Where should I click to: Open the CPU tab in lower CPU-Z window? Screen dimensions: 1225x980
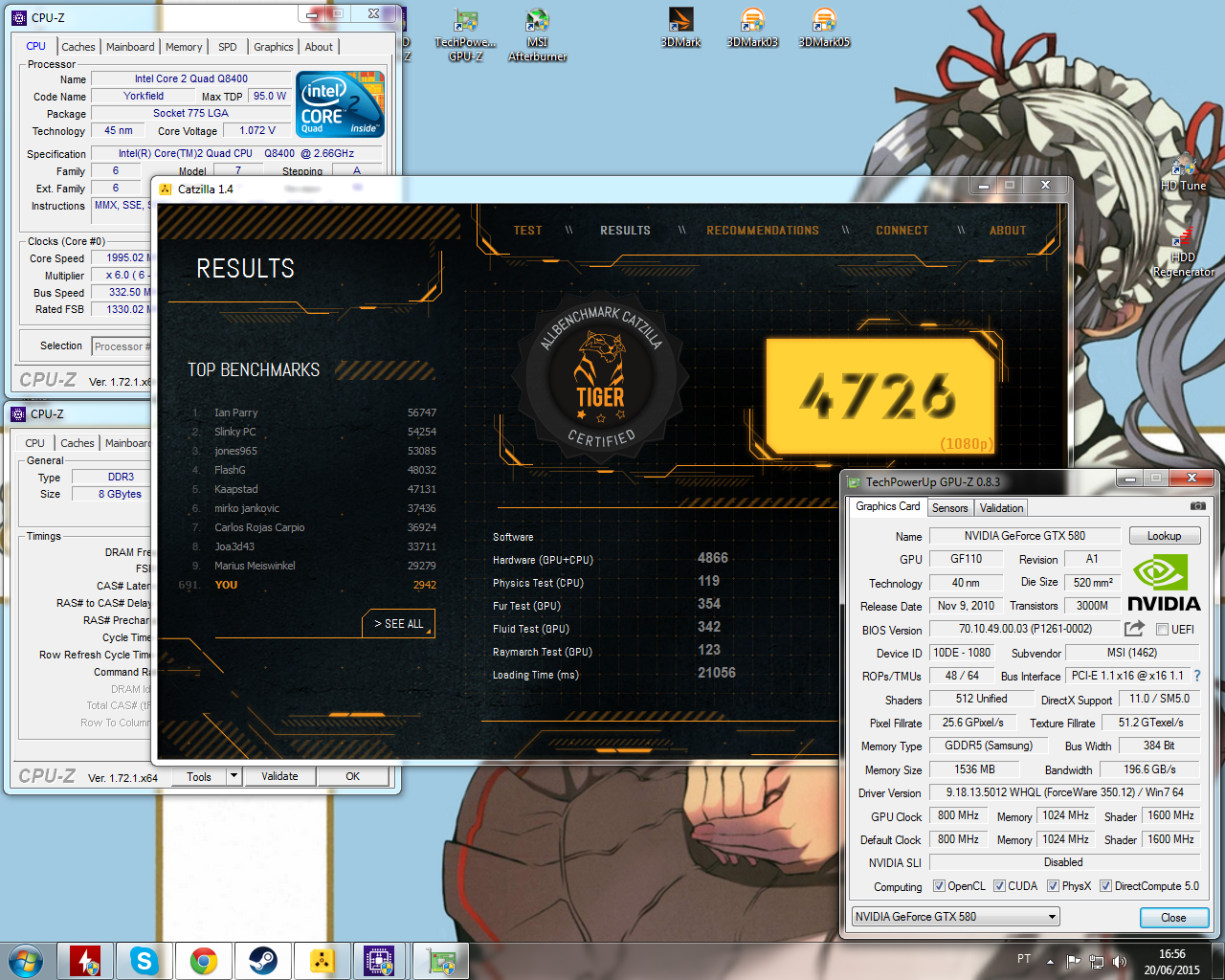click(34, 443)
